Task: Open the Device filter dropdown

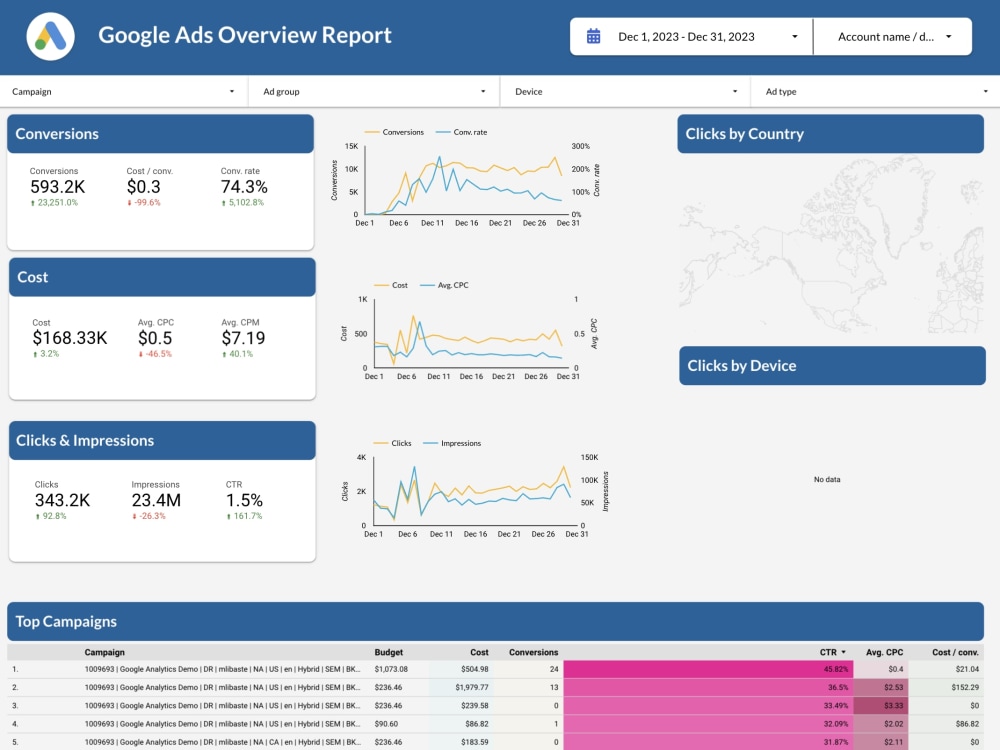Action: click(624, 91)
